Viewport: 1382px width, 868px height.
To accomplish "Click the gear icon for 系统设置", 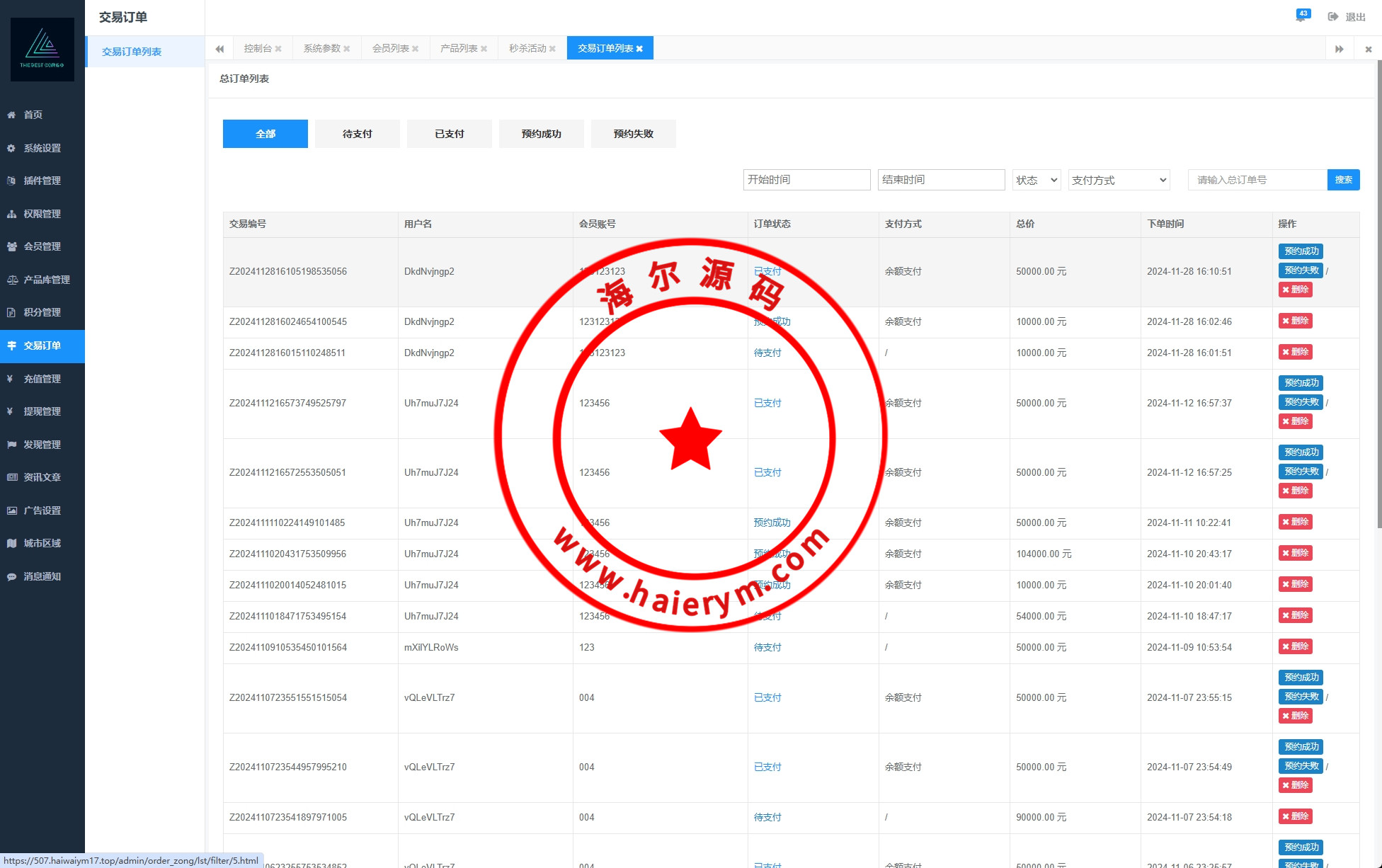I will 11,148.
